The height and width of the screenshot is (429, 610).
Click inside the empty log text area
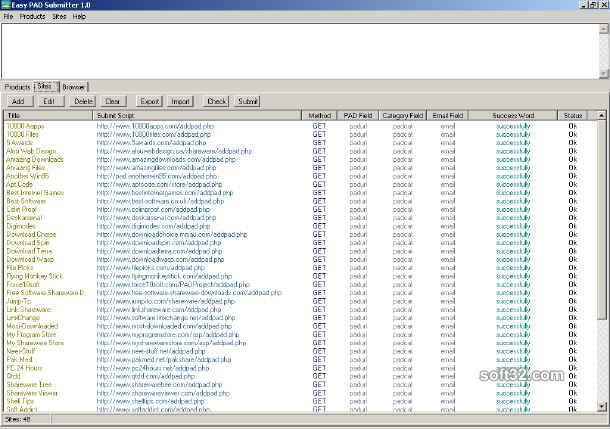pyautogui.click(x=300, y=51)
